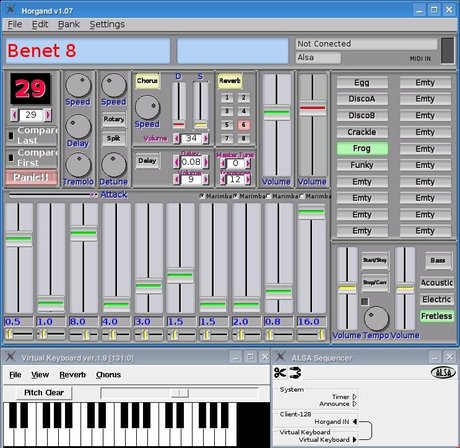This screenshot has width=460, height=448.
Task: Click the top-left Speed knob
Action: 78,85
